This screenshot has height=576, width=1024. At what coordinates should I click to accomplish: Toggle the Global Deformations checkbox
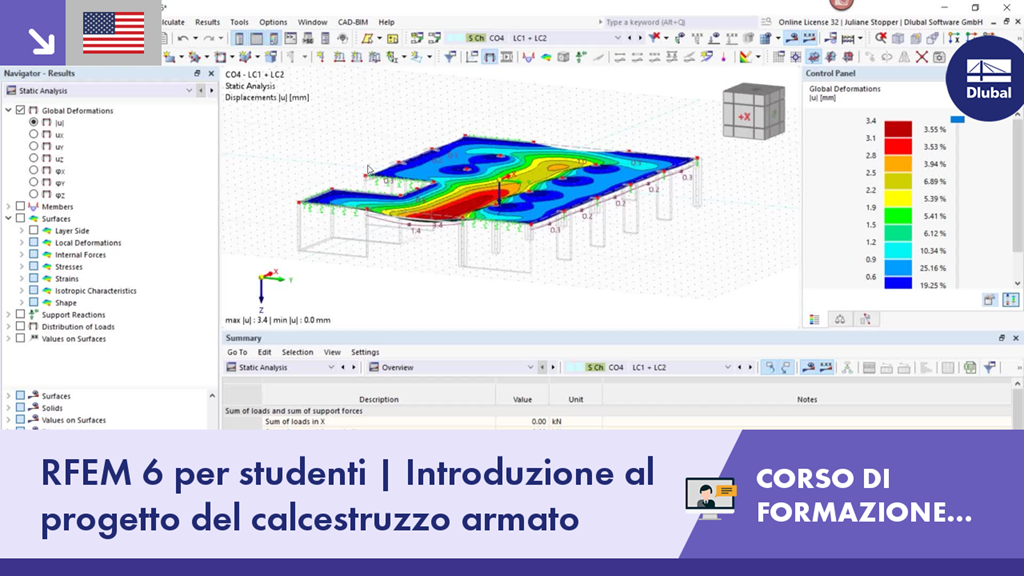coord(21,110)
